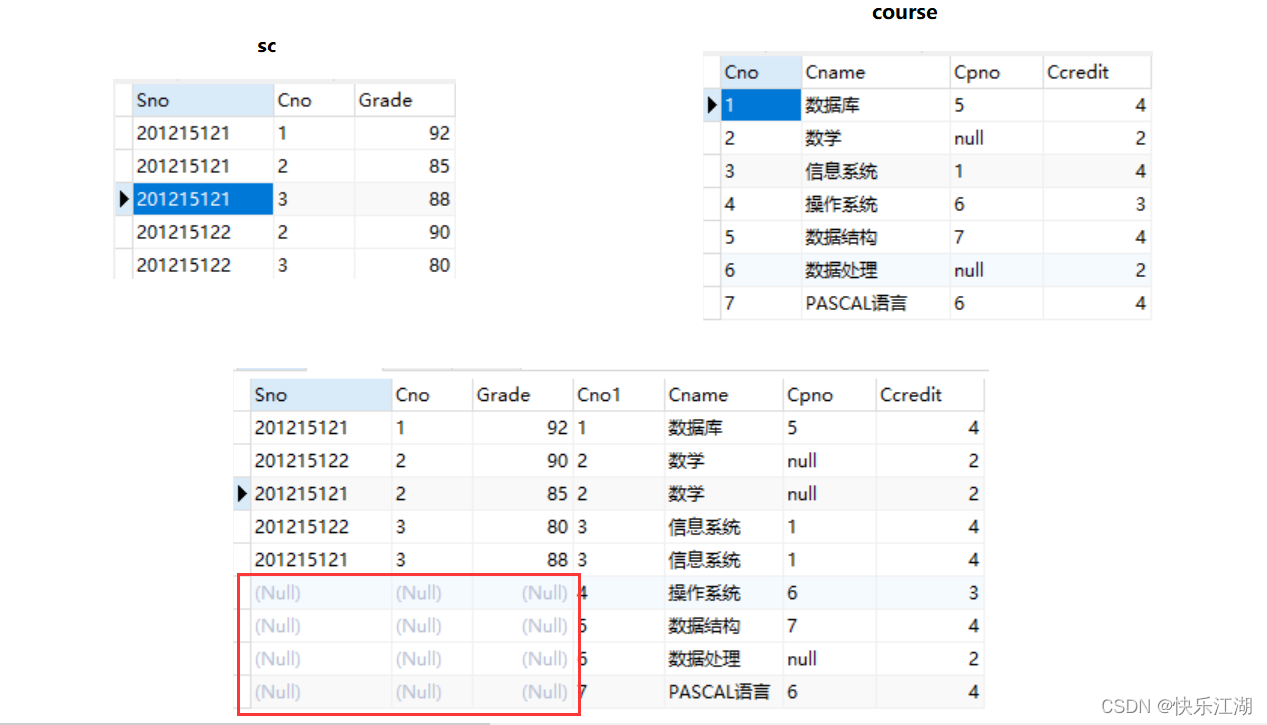
Task: Select (Null) Grade cell in result's 数据结构 row
Action: coord(523,626)
